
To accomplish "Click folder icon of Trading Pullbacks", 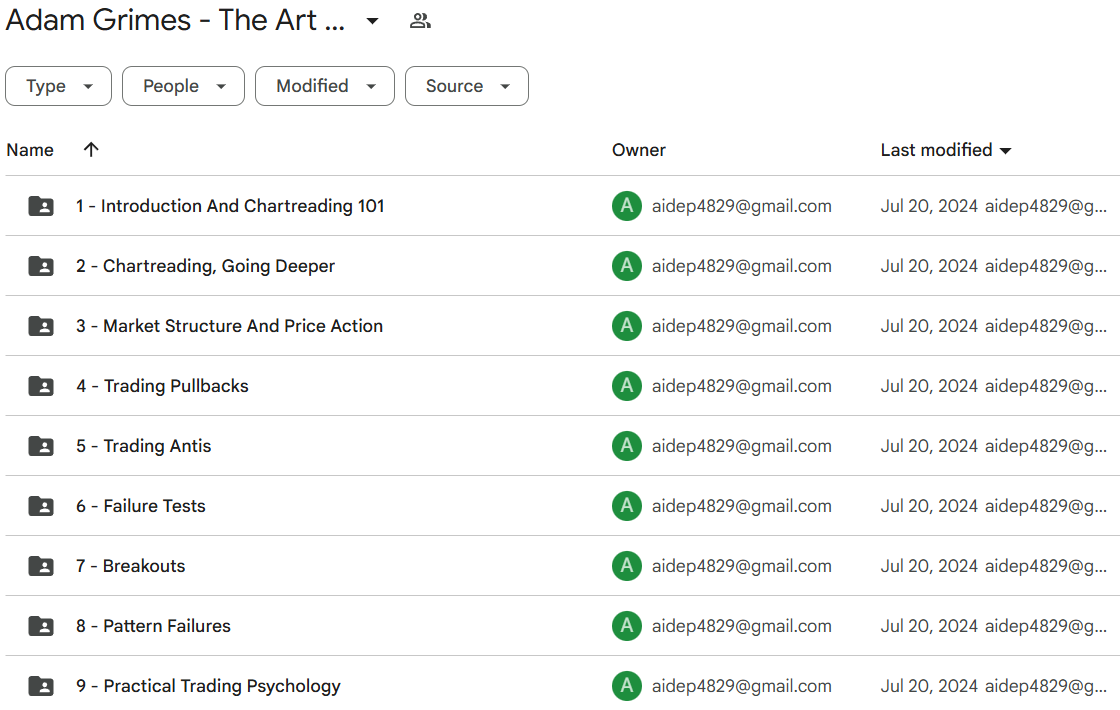I will click(41, 386).
